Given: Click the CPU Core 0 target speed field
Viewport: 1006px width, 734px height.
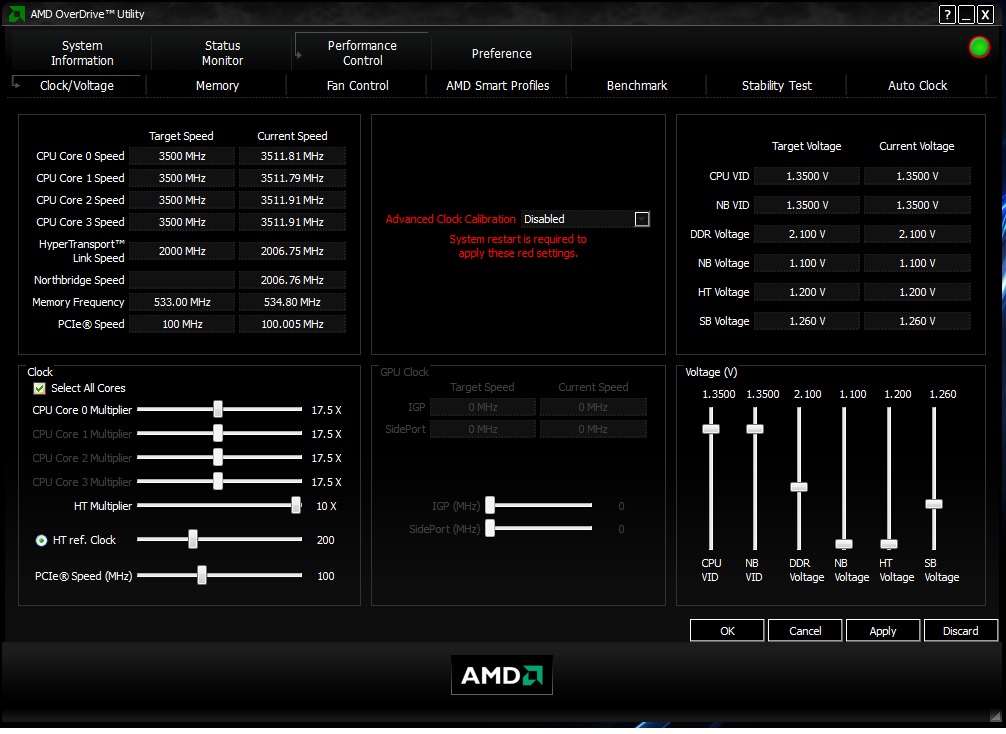Looking at the screenshot, I should [182, 156].
